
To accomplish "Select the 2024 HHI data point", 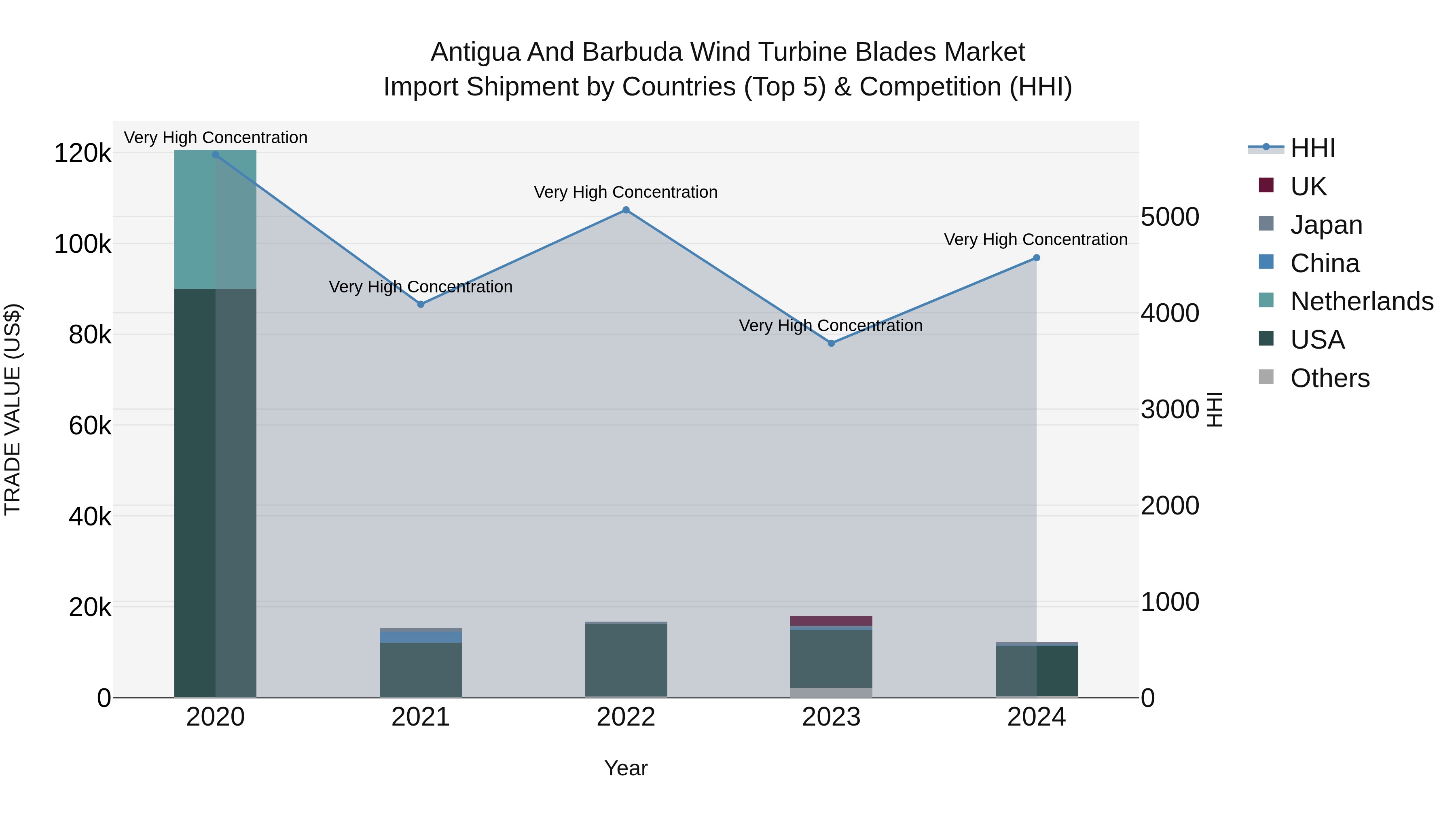I will point(1036,258).
